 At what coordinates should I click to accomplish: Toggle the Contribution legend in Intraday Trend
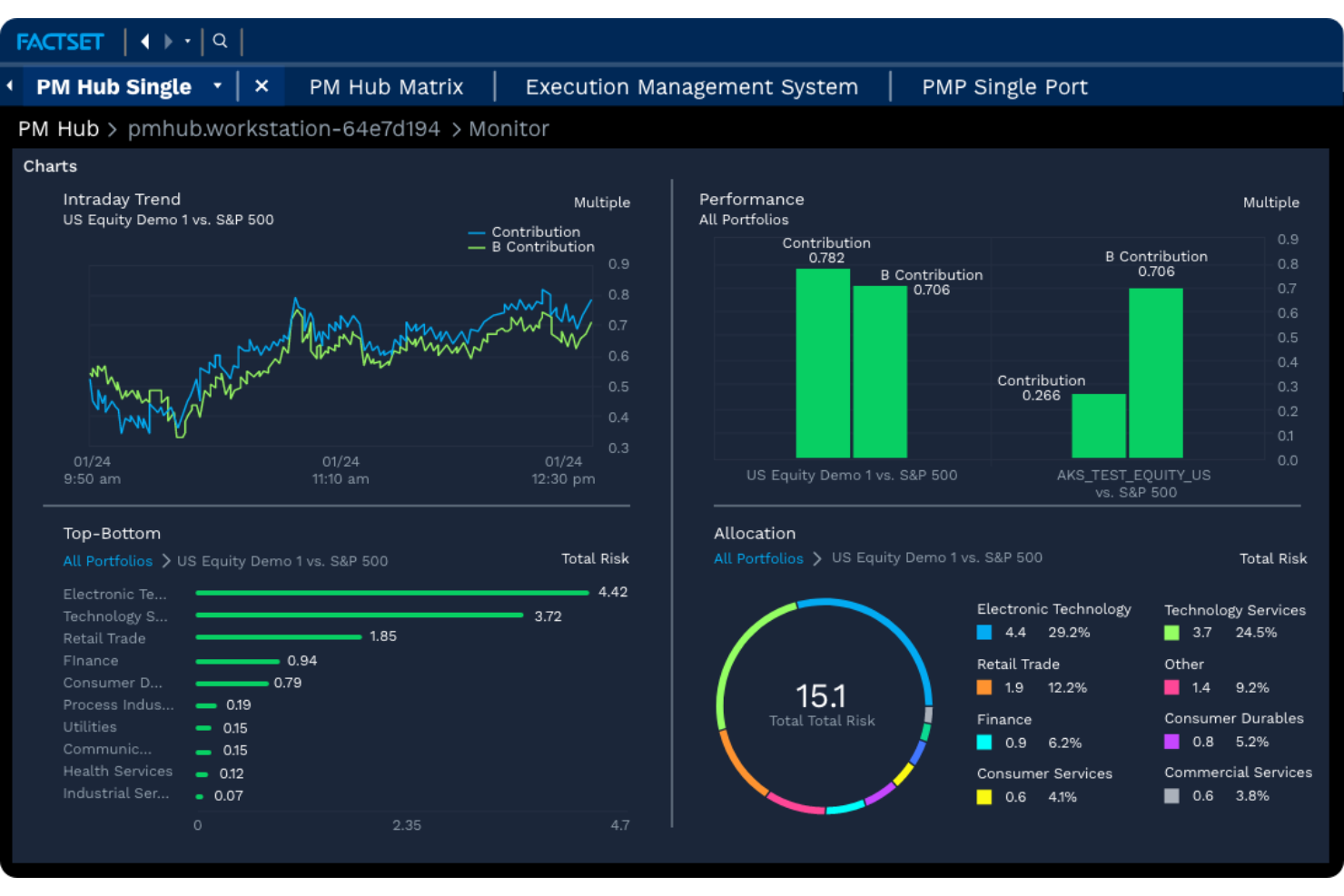(524, 232)
